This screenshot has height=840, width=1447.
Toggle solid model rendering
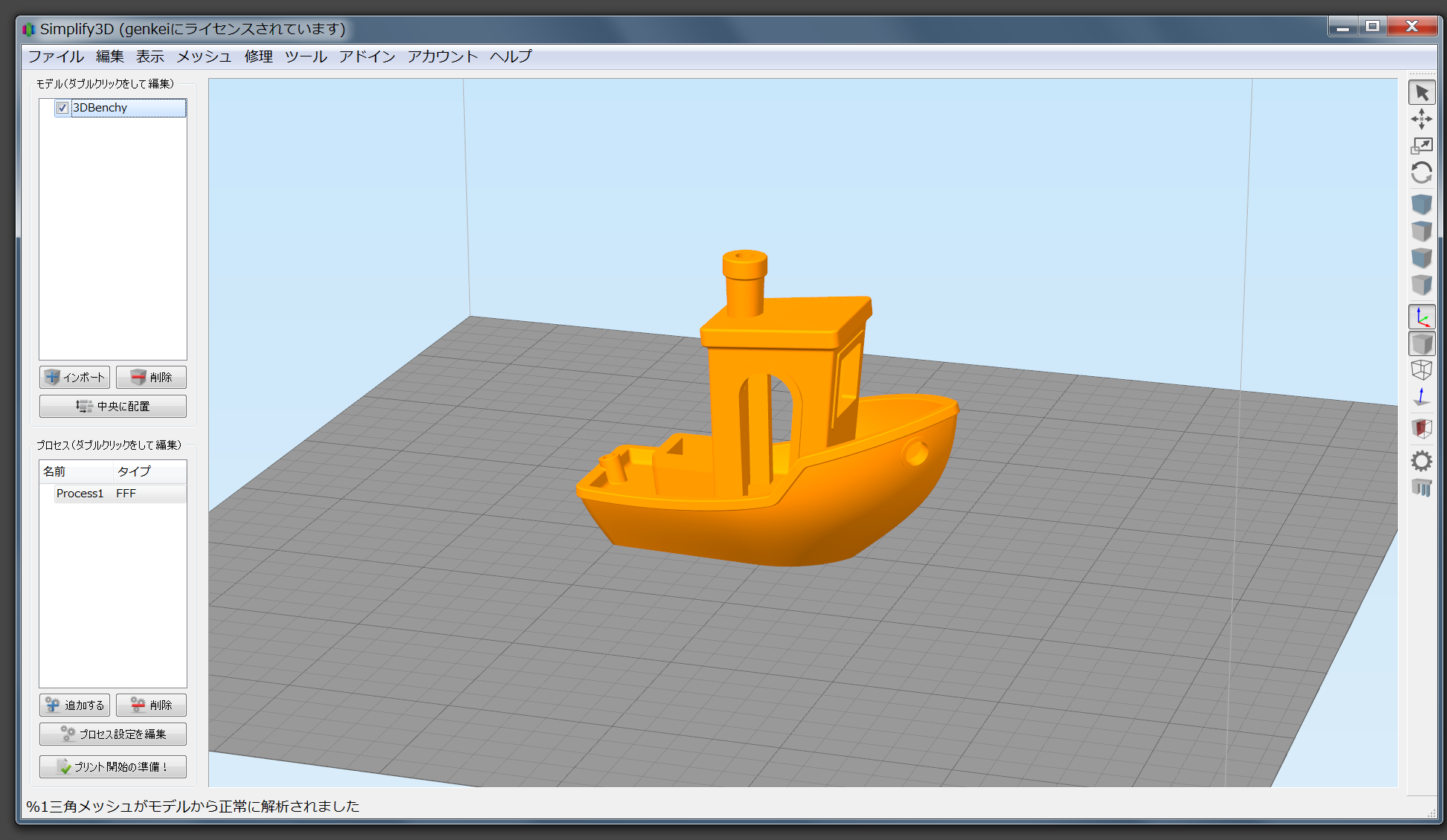1422,344
